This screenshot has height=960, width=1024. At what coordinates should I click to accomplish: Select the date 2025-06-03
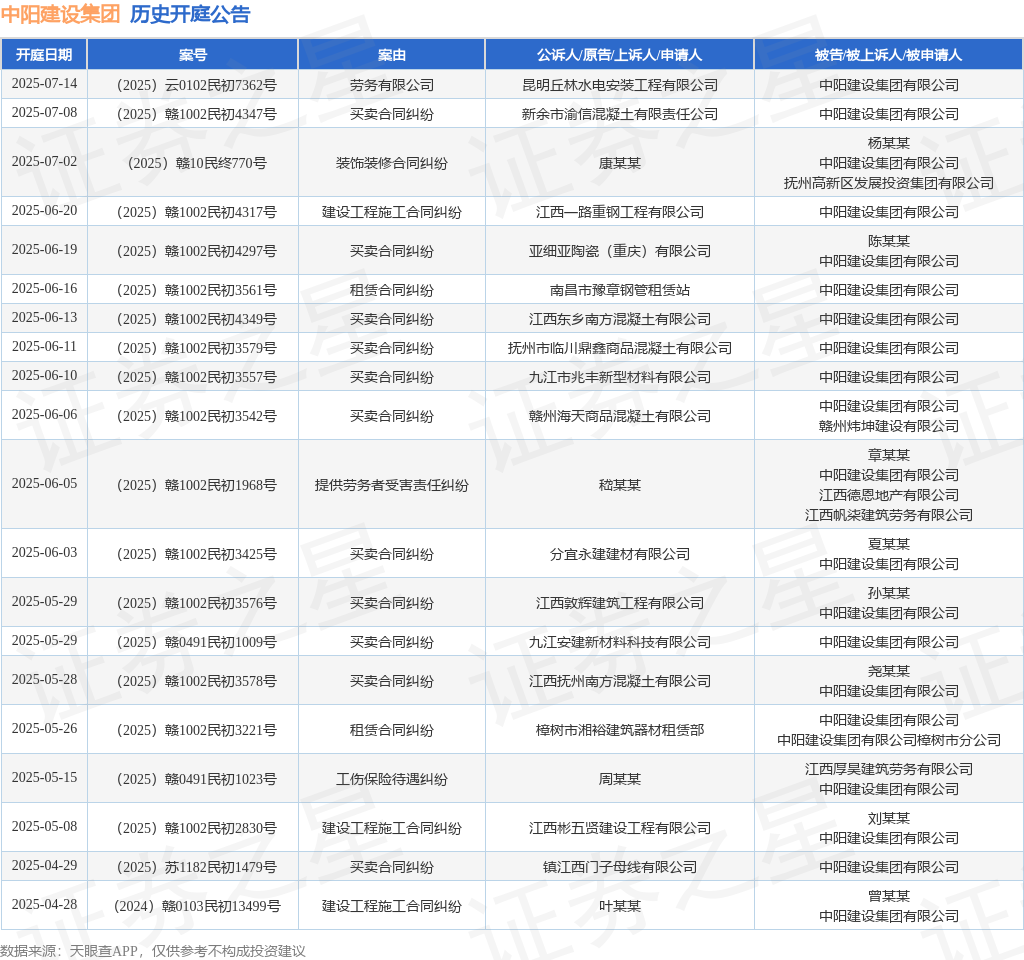(44, 552)
